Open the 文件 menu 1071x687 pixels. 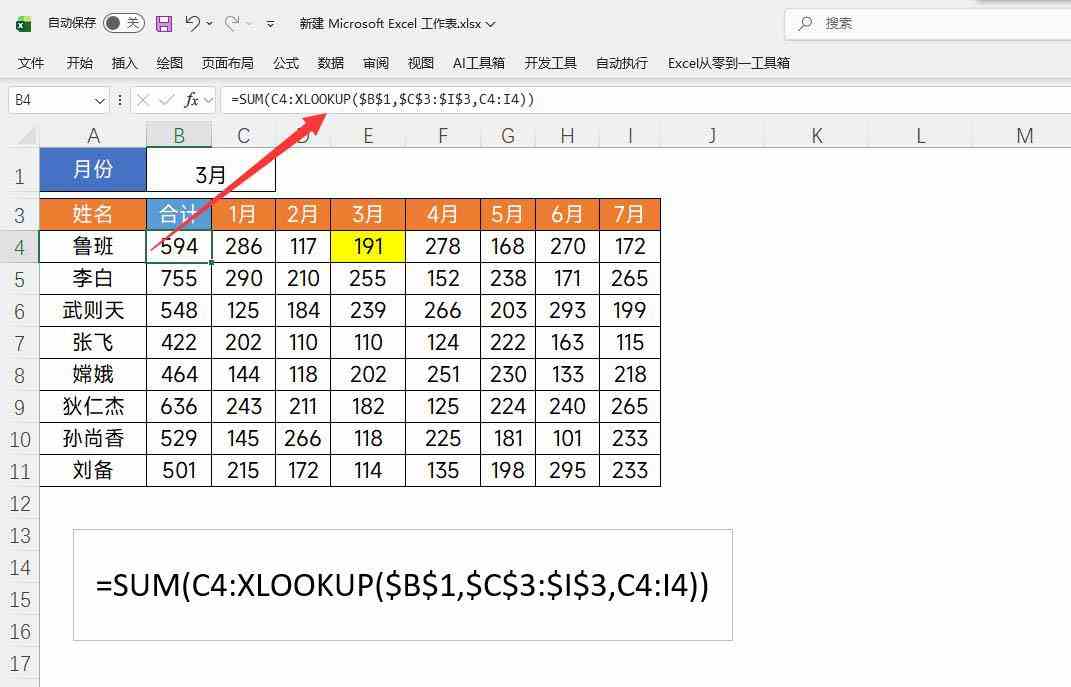point(31,63)
